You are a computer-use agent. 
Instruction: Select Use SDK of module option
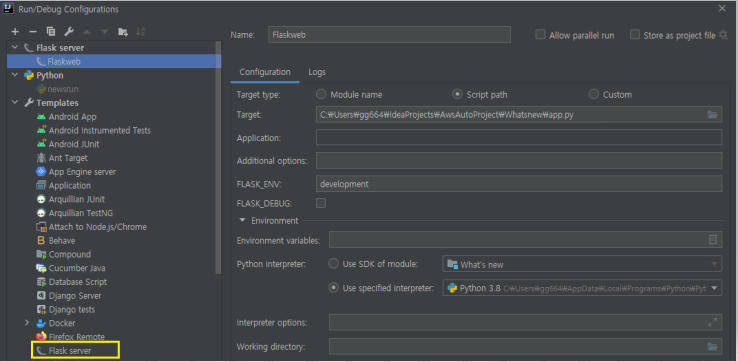pos(334,264)
